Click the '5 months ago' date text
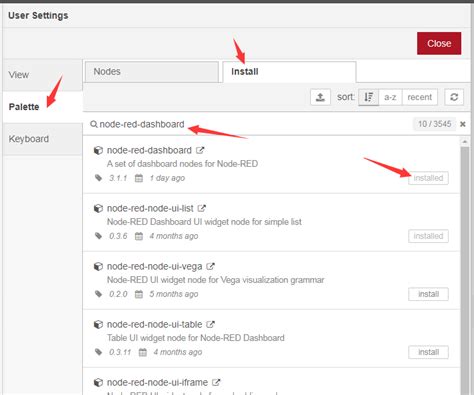The width and height of the screenshot is (474, 395). click(x=174, y=294)
